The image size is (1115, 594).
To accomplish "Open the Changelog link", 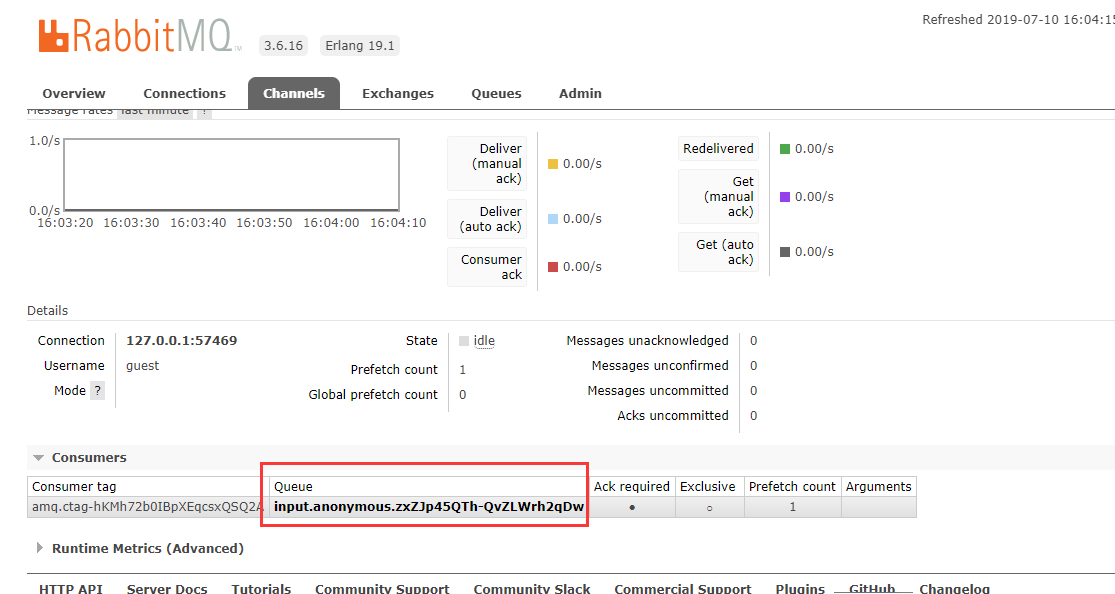I will tap(954, 588).
